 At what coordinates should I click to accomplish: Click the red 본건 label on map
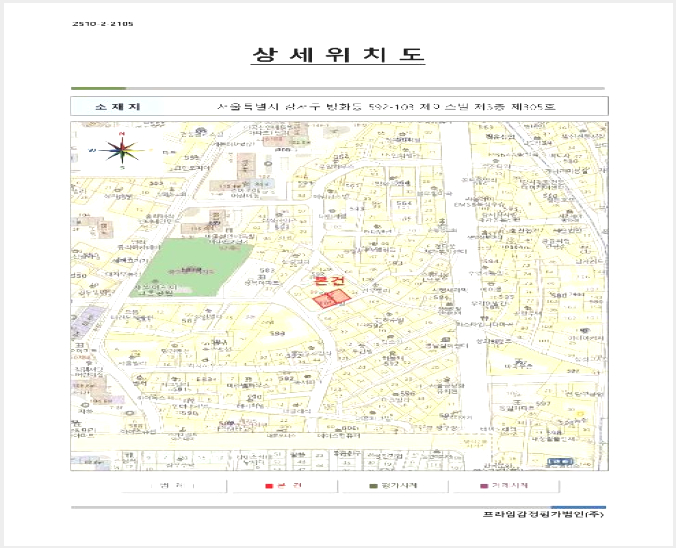(329, 281)
